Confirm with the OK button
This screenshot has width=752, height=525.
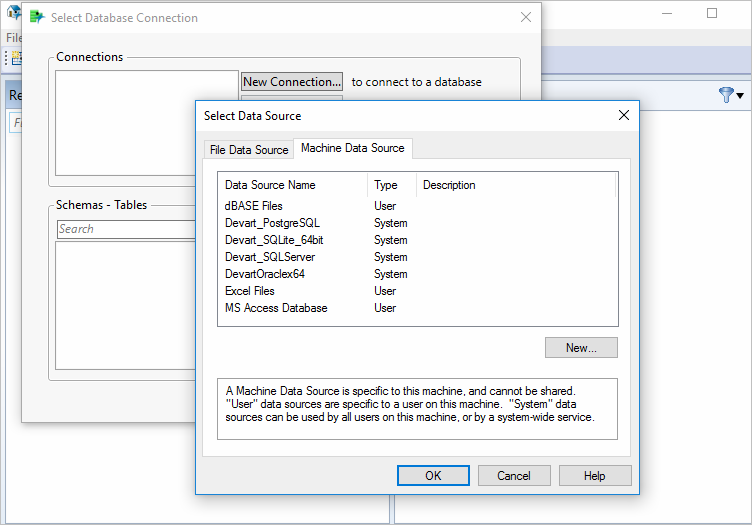[432, 476]
